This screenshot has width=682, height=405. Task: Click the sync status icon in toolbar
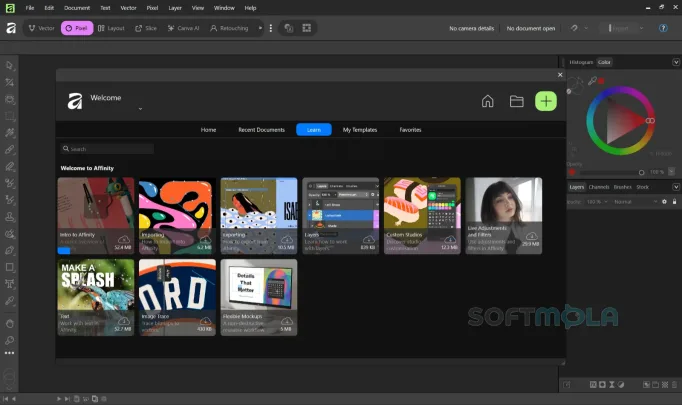574,28
